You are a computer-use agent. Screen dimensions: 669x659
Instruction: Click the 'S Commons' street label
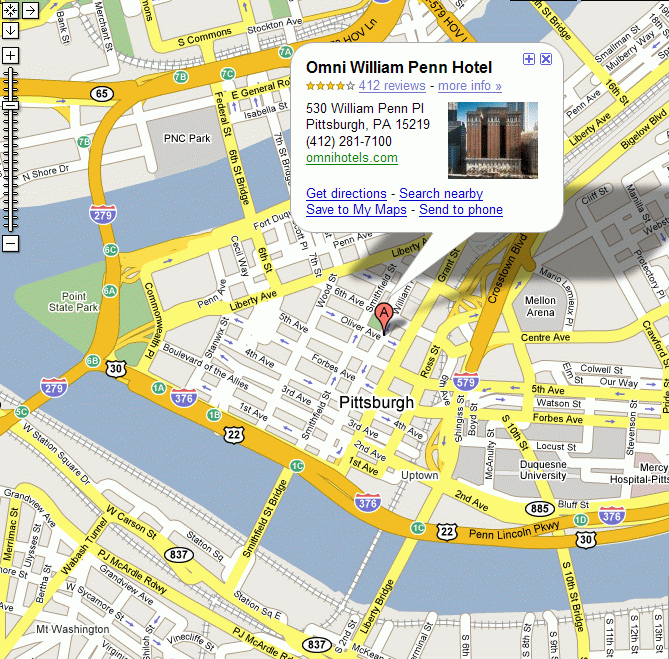pos(205,37)
